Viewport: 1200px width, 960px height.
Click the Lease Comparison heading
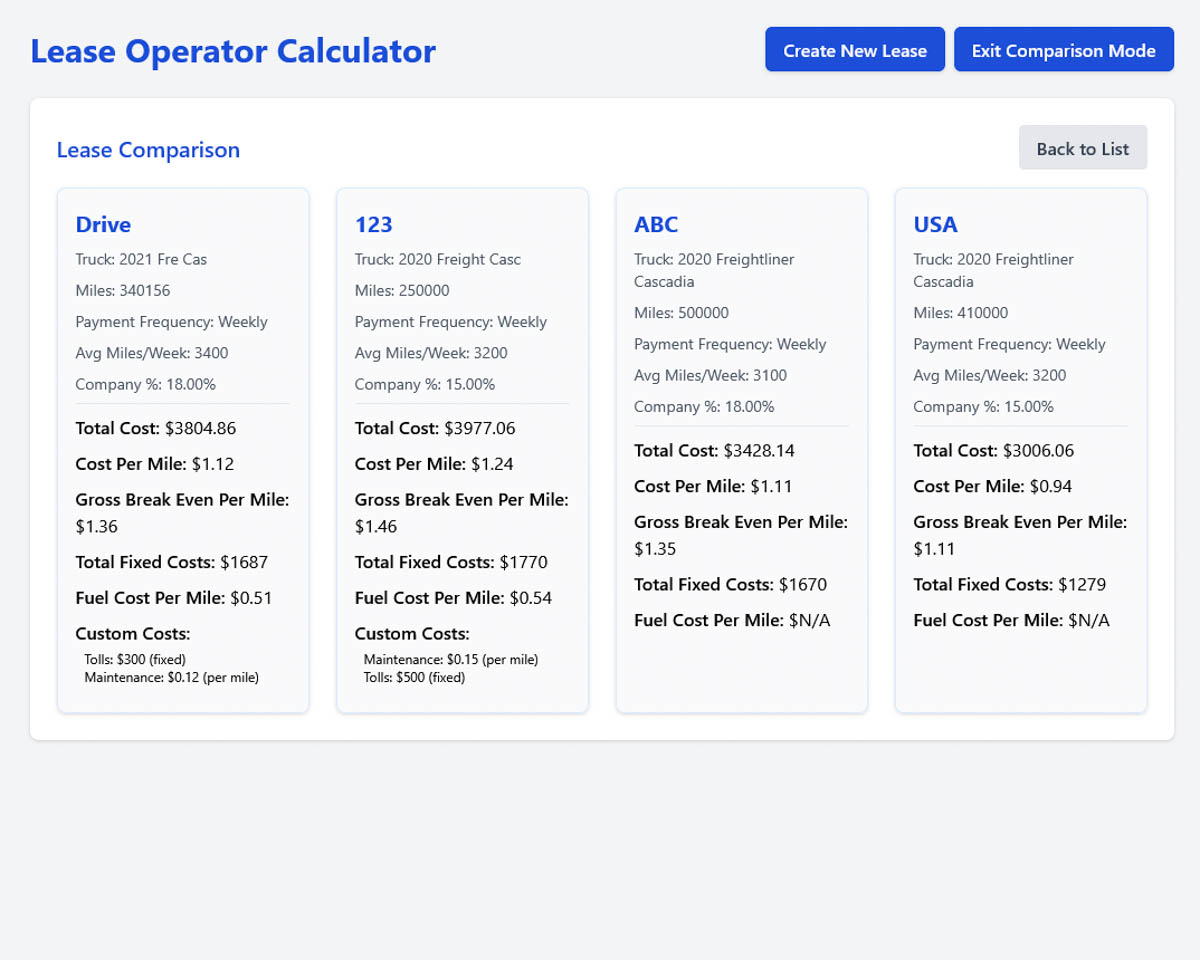148,150
